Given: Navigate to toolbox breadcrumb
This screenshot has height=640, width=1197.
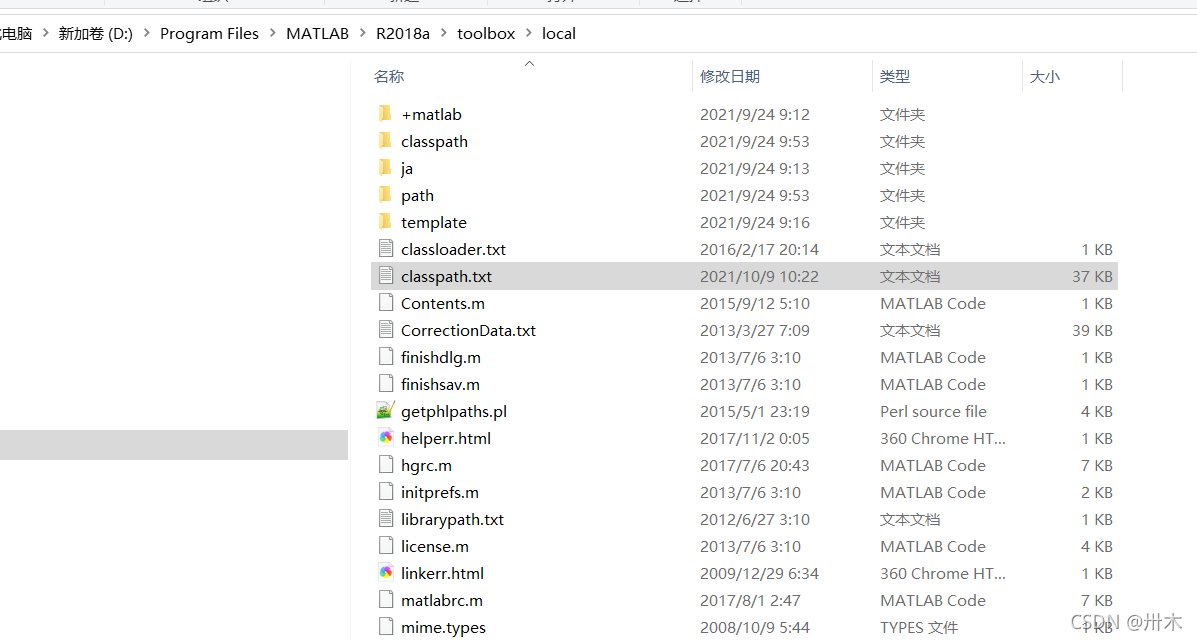Looking at the screenshot, I should tap(486, 34).
